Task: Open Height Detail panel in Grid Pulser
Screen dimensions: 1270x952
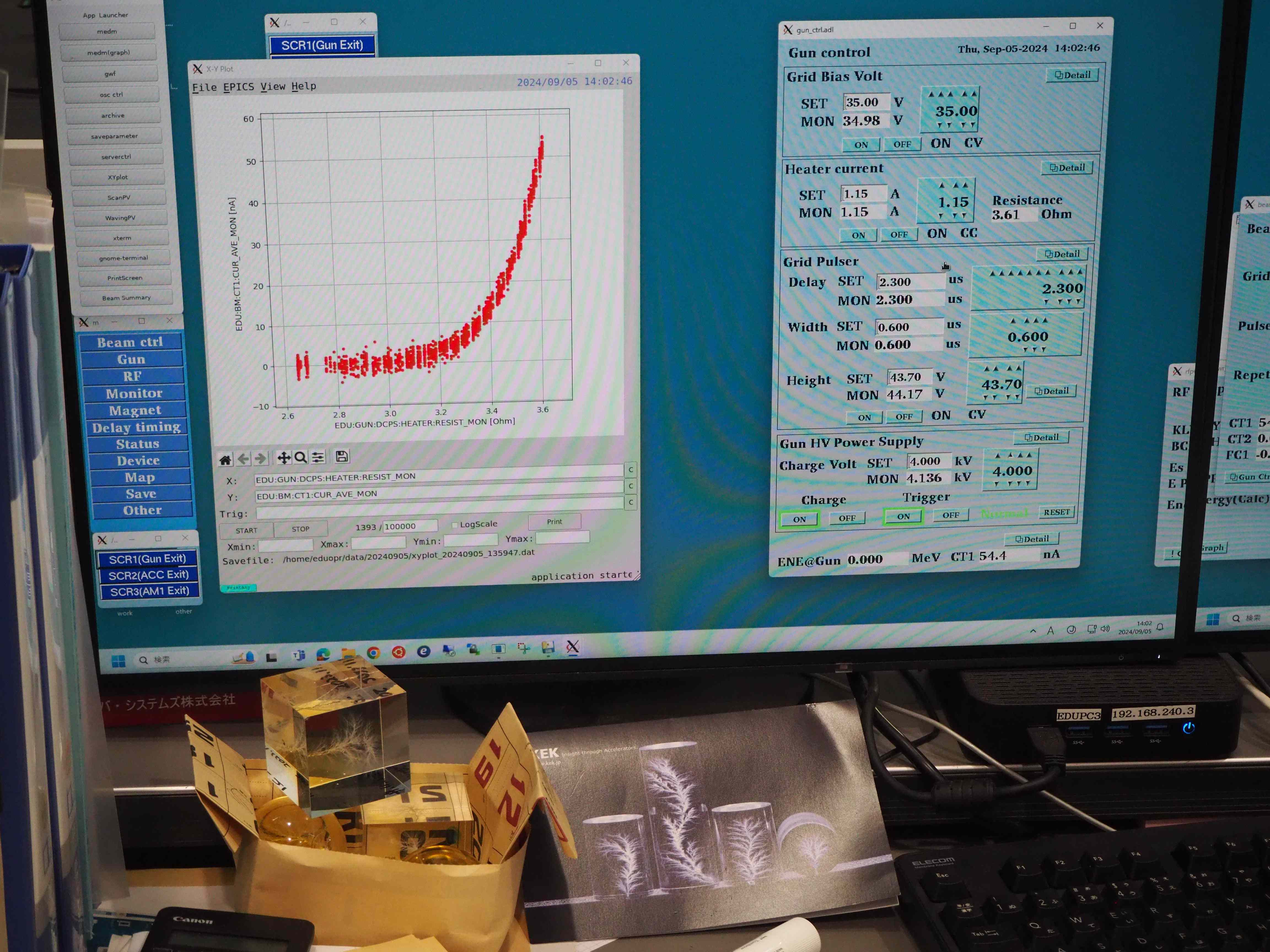Action: point(1051,391)
